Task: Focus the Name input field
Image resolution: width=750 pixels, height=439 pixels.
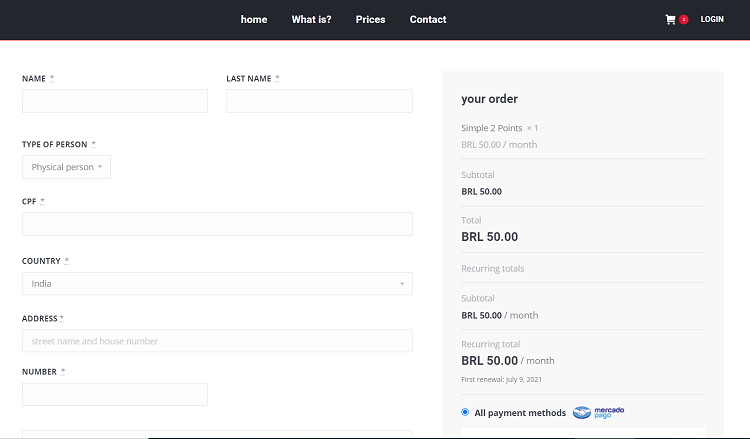Action: (115, 101)
